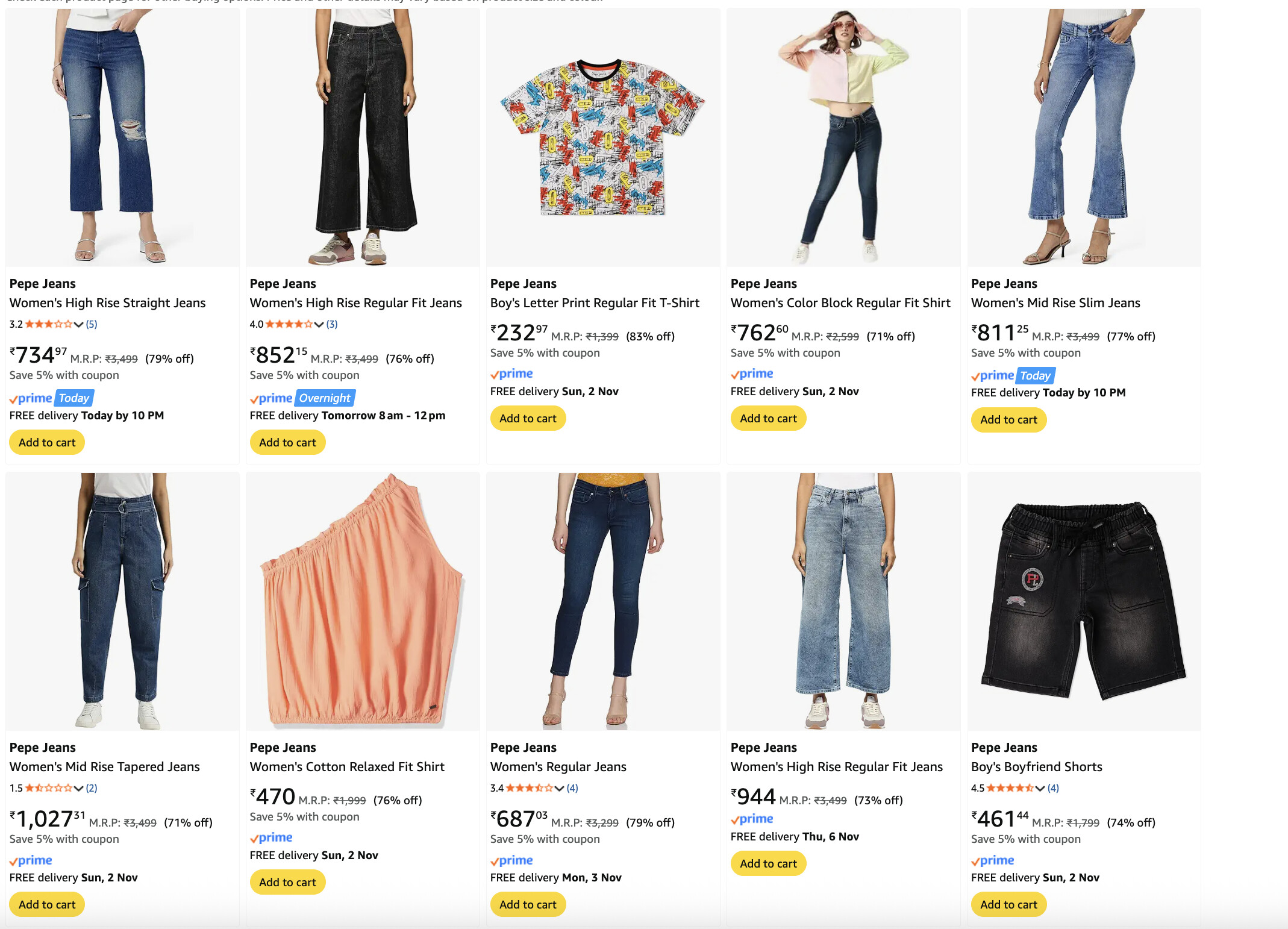Add the ₹944 High Rise Jeans to cart
The width and height of the screenshot is (1288, 929).
(768, 864)
